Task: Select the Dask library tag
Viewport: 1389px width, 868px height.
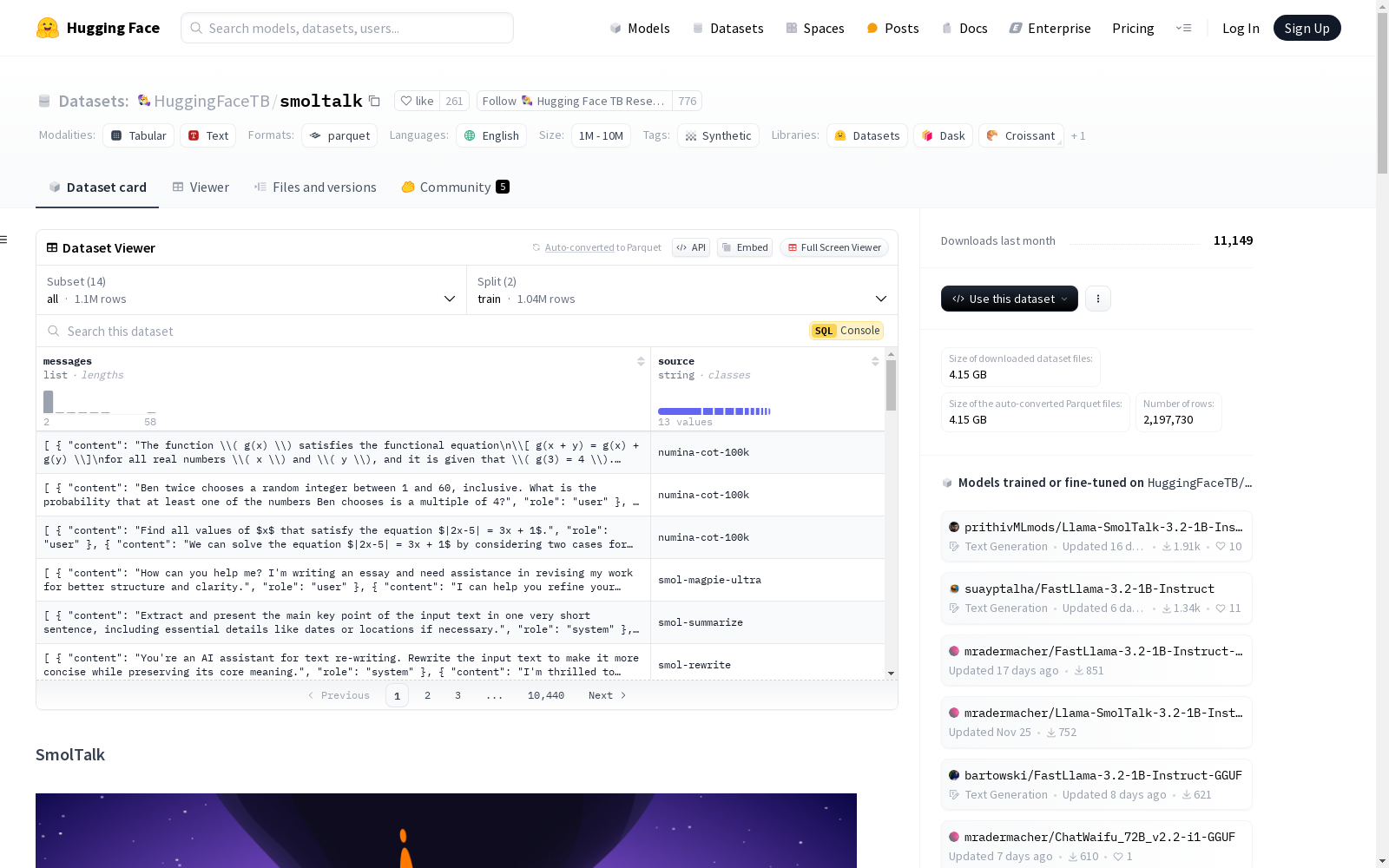Action: (x=943, y=135)
